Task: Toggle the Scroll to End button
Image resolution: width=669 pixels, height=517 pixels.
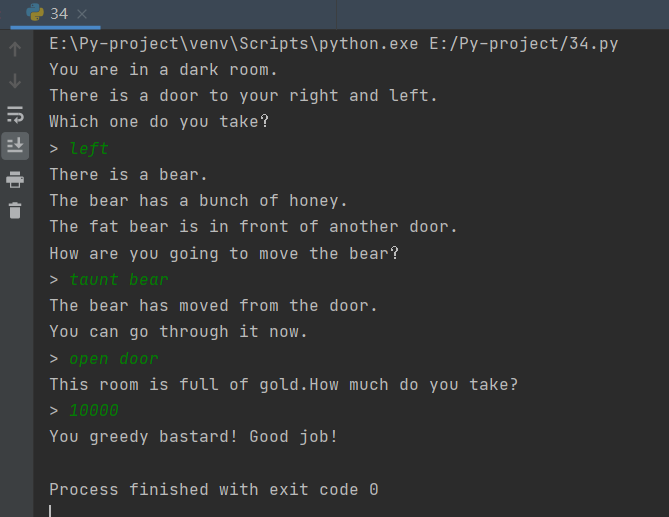Action: 15,146
